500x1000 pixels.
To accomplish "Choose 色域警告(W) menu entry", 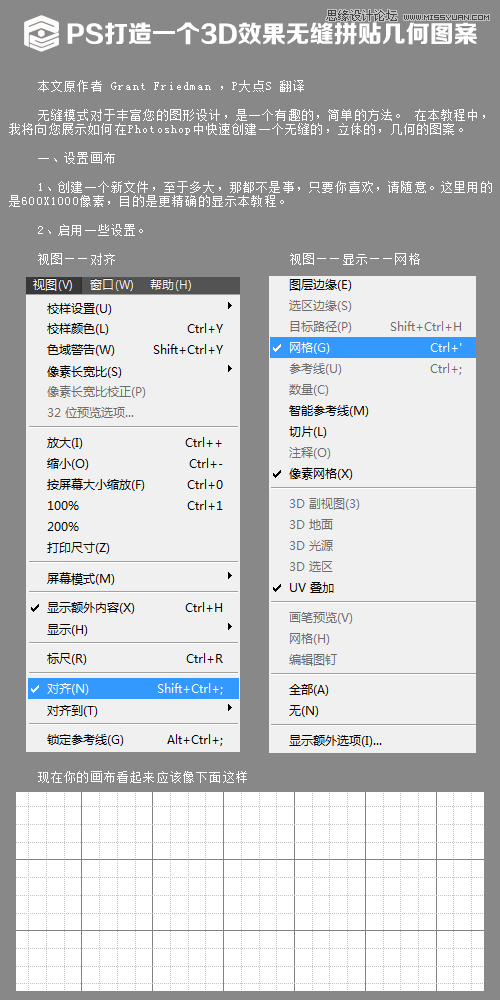I will [x=133, y=350].
